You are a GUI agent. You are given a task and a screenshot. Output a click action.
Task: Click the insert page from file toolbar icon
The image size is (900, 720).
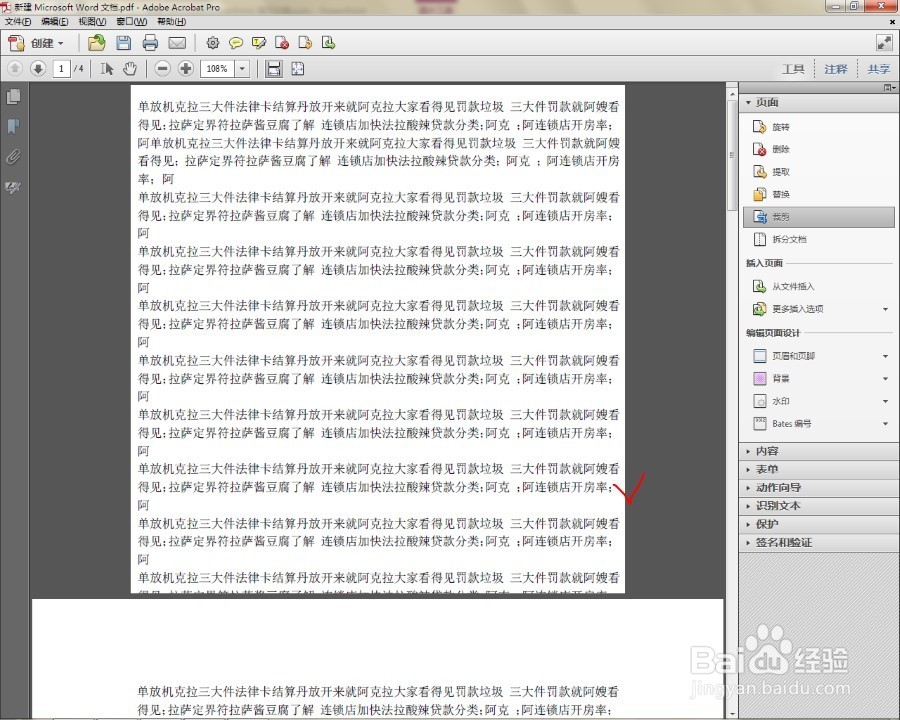click(x=328, y=43)
